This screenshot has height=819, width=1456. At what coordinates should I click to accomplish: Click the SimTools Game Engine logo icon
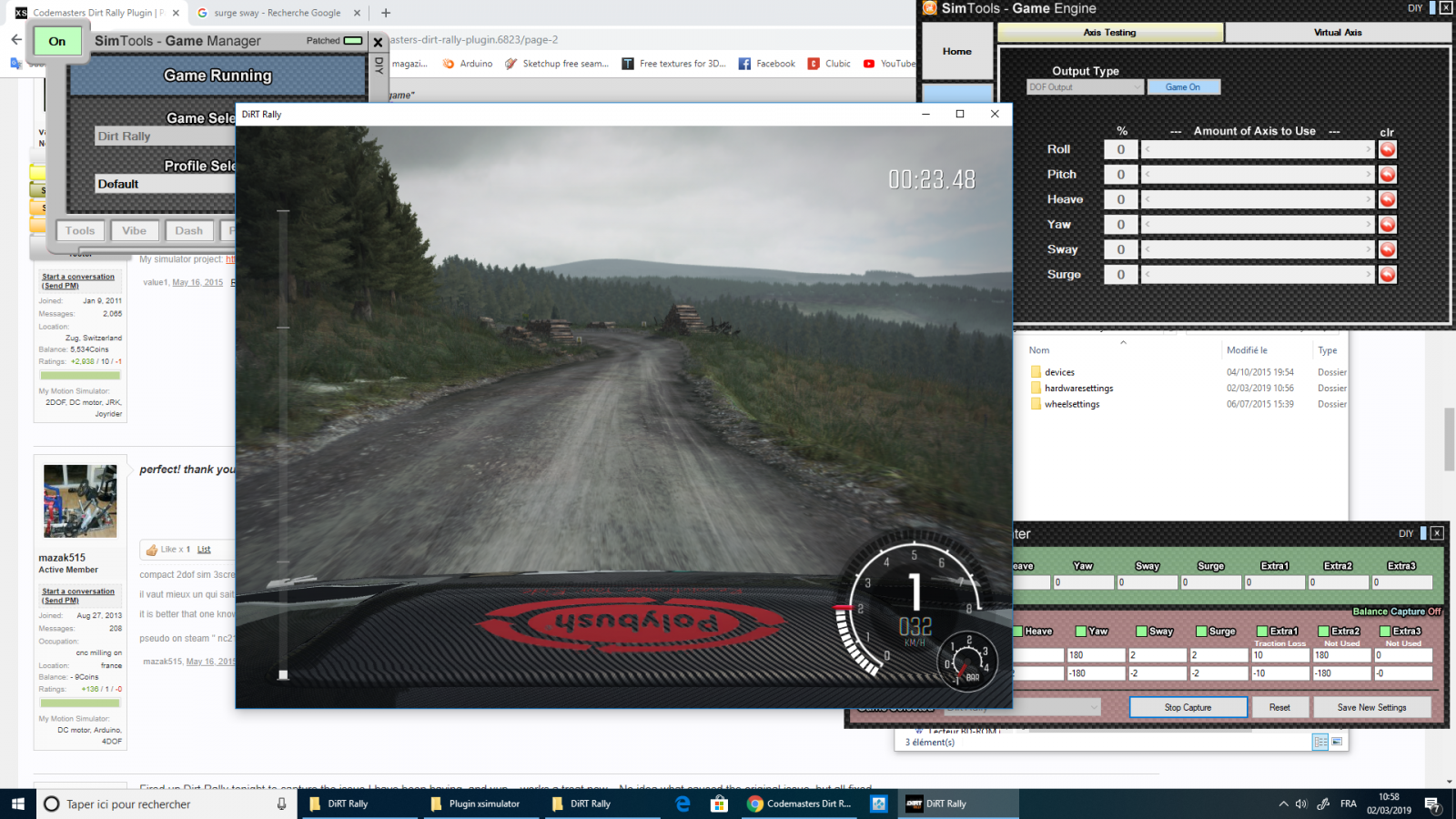(929, 8)
